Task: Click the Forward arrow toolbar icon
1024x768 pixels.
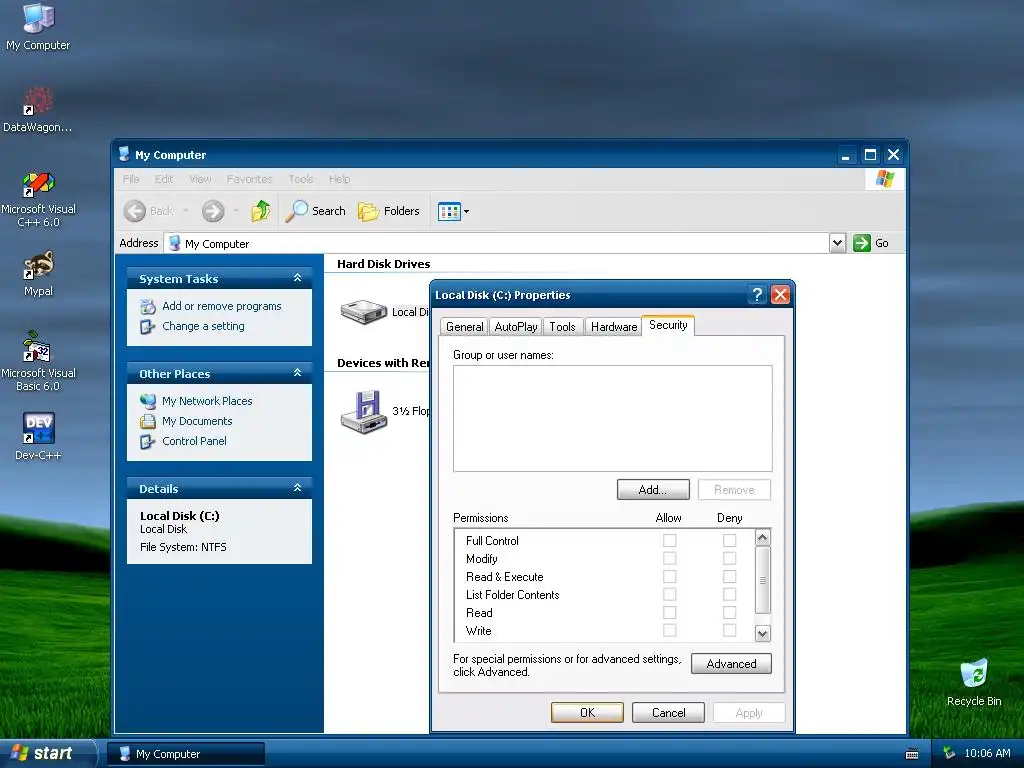Action: 213,211
